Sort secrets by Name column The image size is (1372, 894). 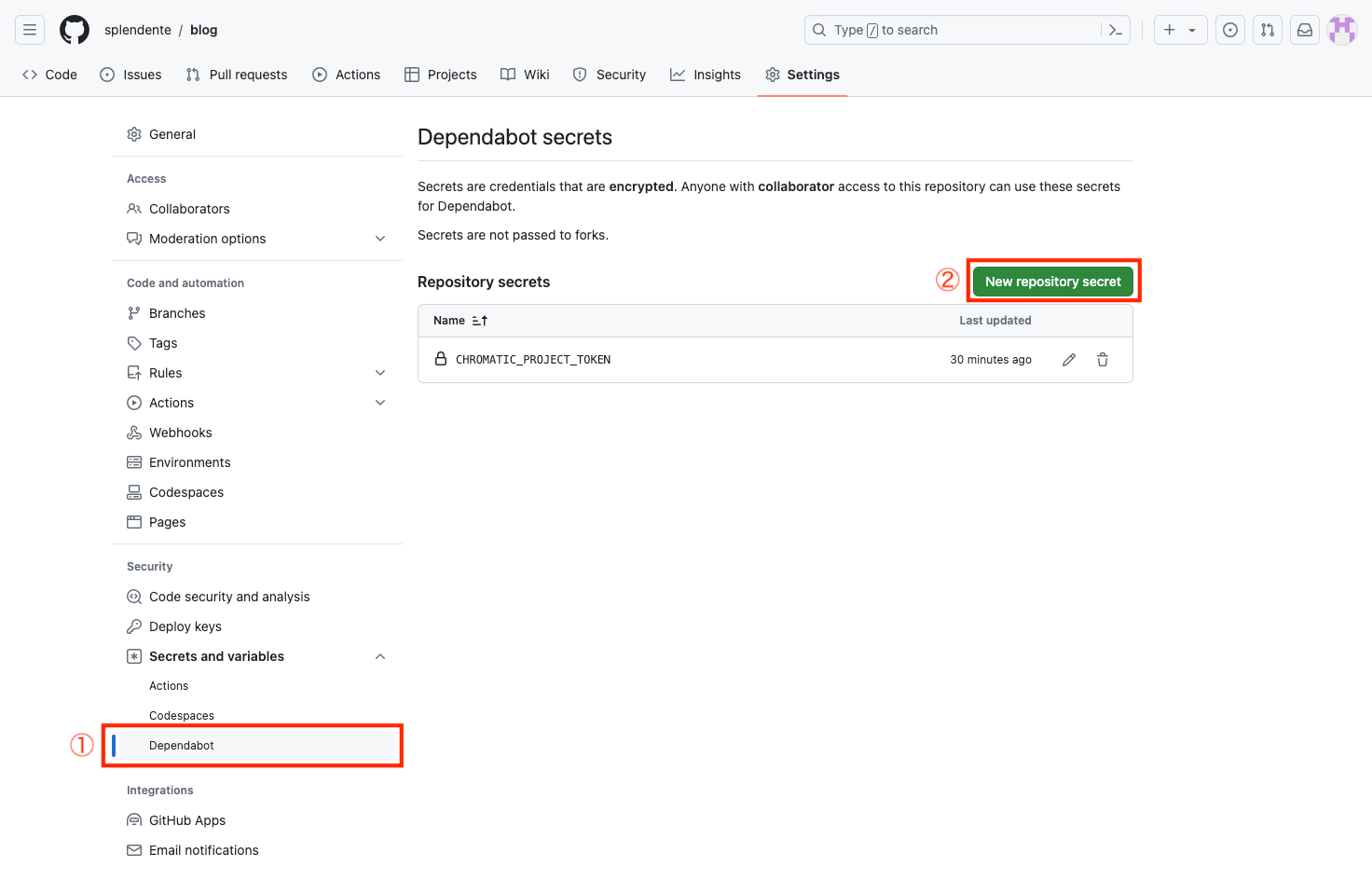point(460,321)
